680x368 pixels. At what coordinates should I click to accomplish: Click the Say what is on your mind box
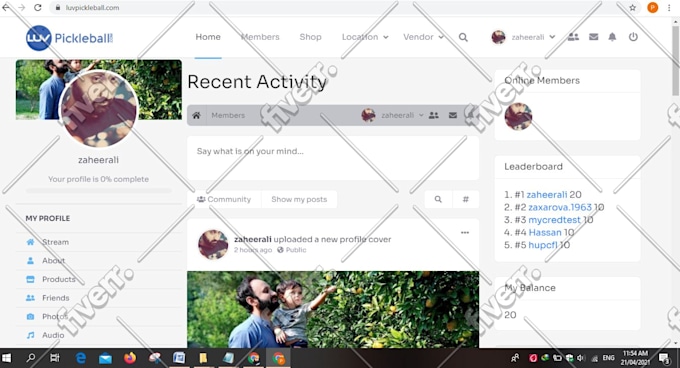(333, 158)
